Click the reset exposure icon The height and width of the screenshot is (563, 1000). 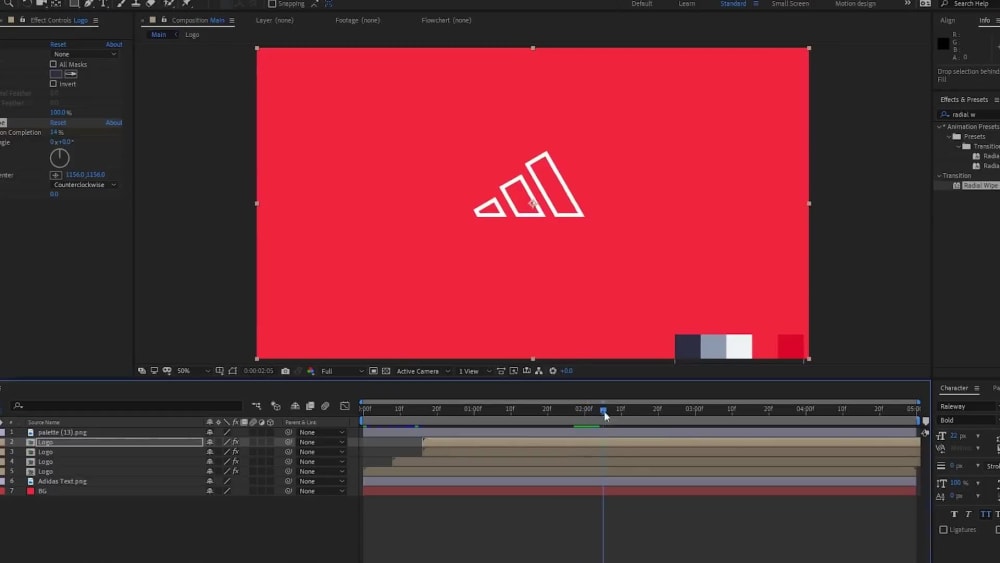pos(553,371)
